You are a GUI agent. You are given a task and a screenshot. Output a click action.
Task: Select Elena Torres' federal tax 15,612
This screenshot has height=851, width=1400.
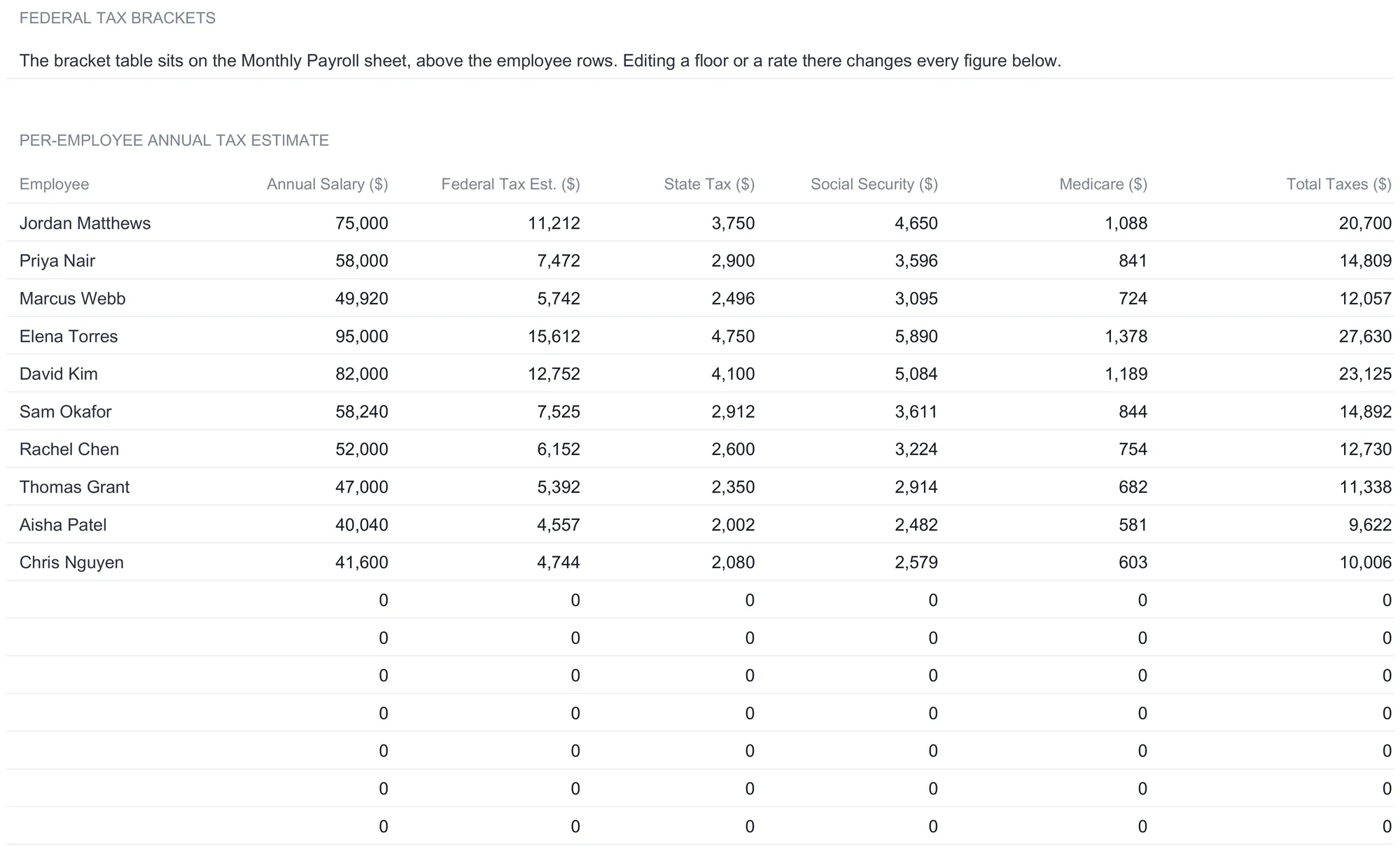click(x=554, y=337)
